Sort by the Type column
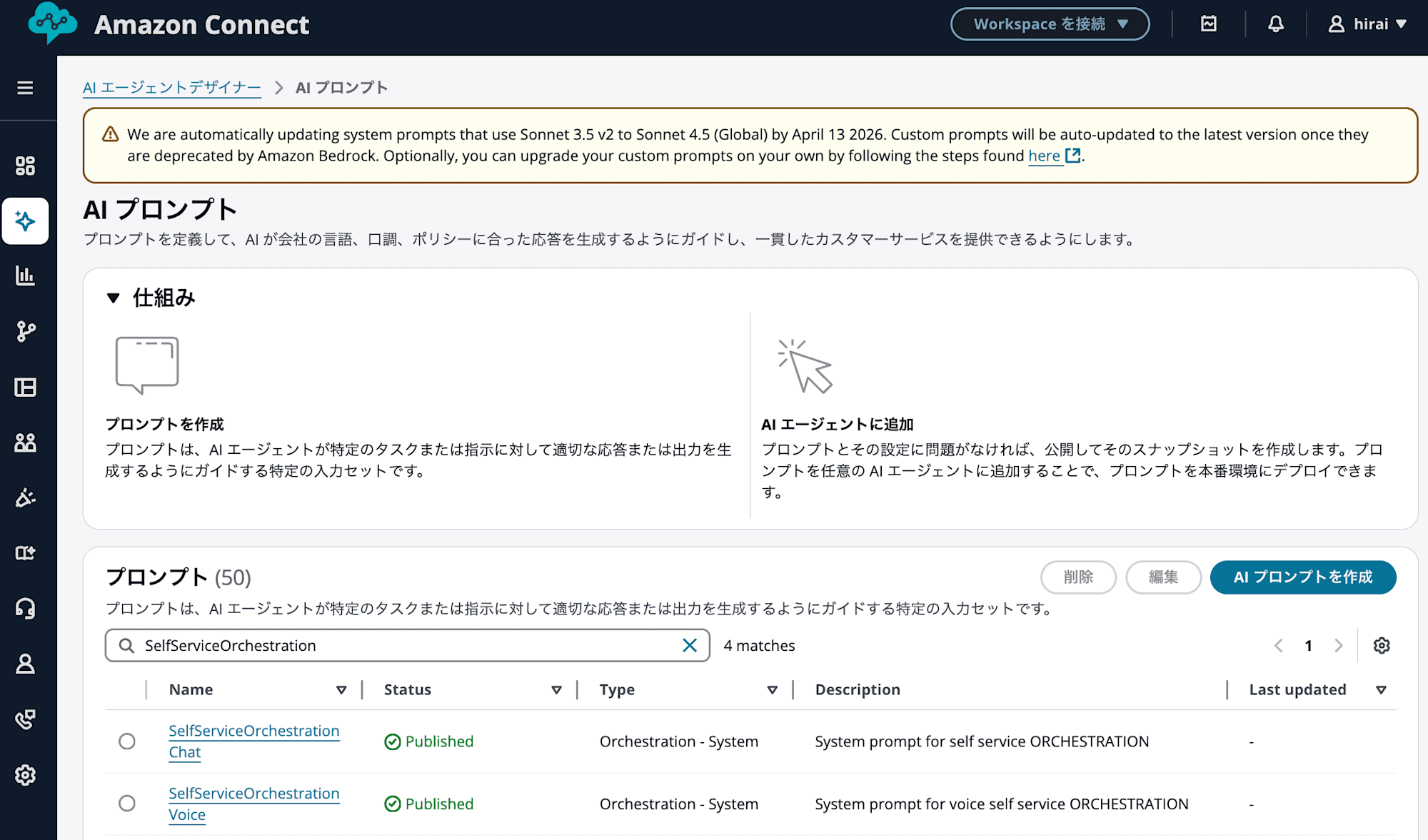The image size is (1428, 840). pos(772,689)
